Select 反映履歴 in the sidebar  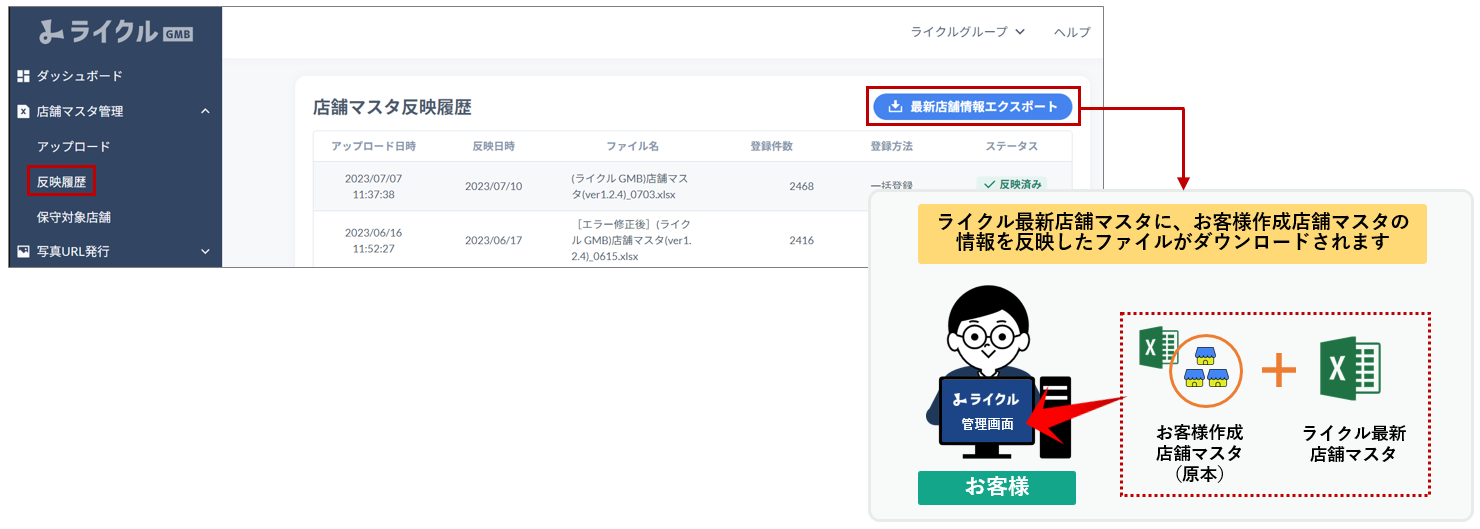(60, 182)
